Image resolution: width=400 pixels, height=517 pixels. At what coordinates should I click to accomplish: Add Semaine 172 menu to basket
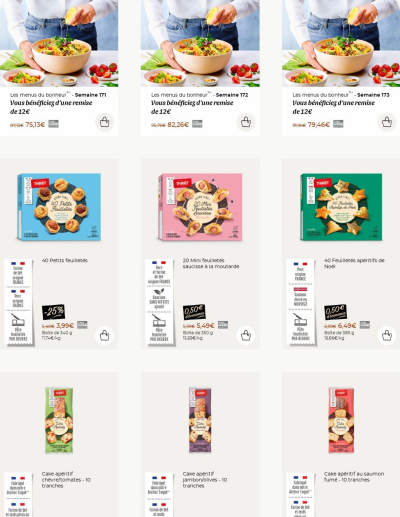[x=246, y=122]
